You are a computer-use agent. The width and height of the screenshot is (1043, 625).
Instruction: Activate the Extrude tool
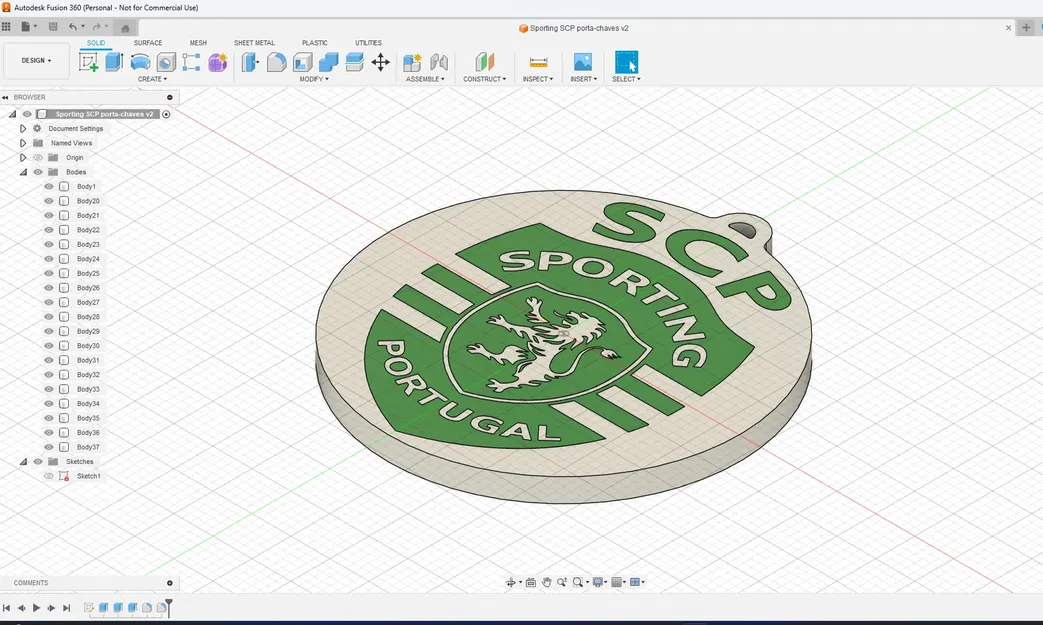point(113,62)
